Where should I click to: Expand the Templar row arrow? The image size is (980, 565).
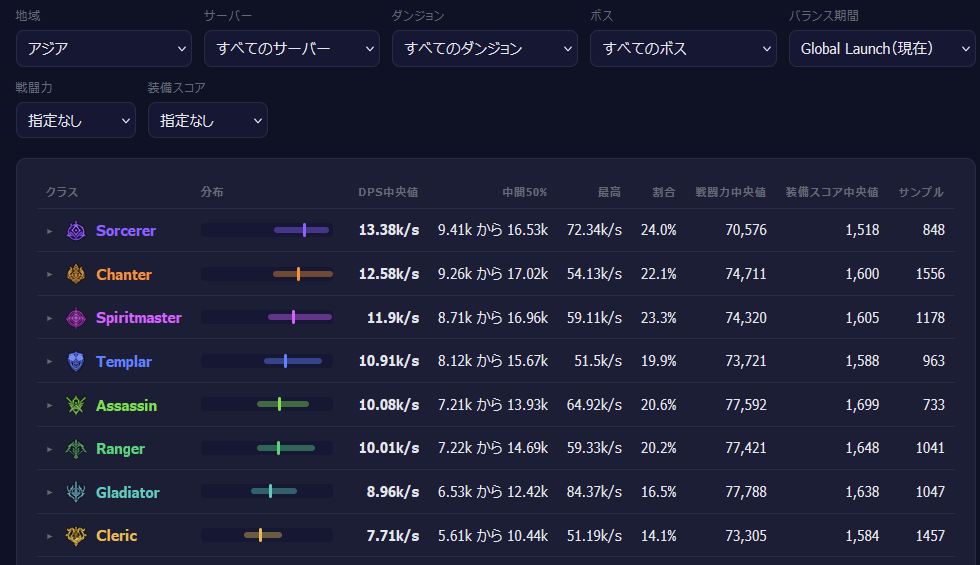point(49,361)
